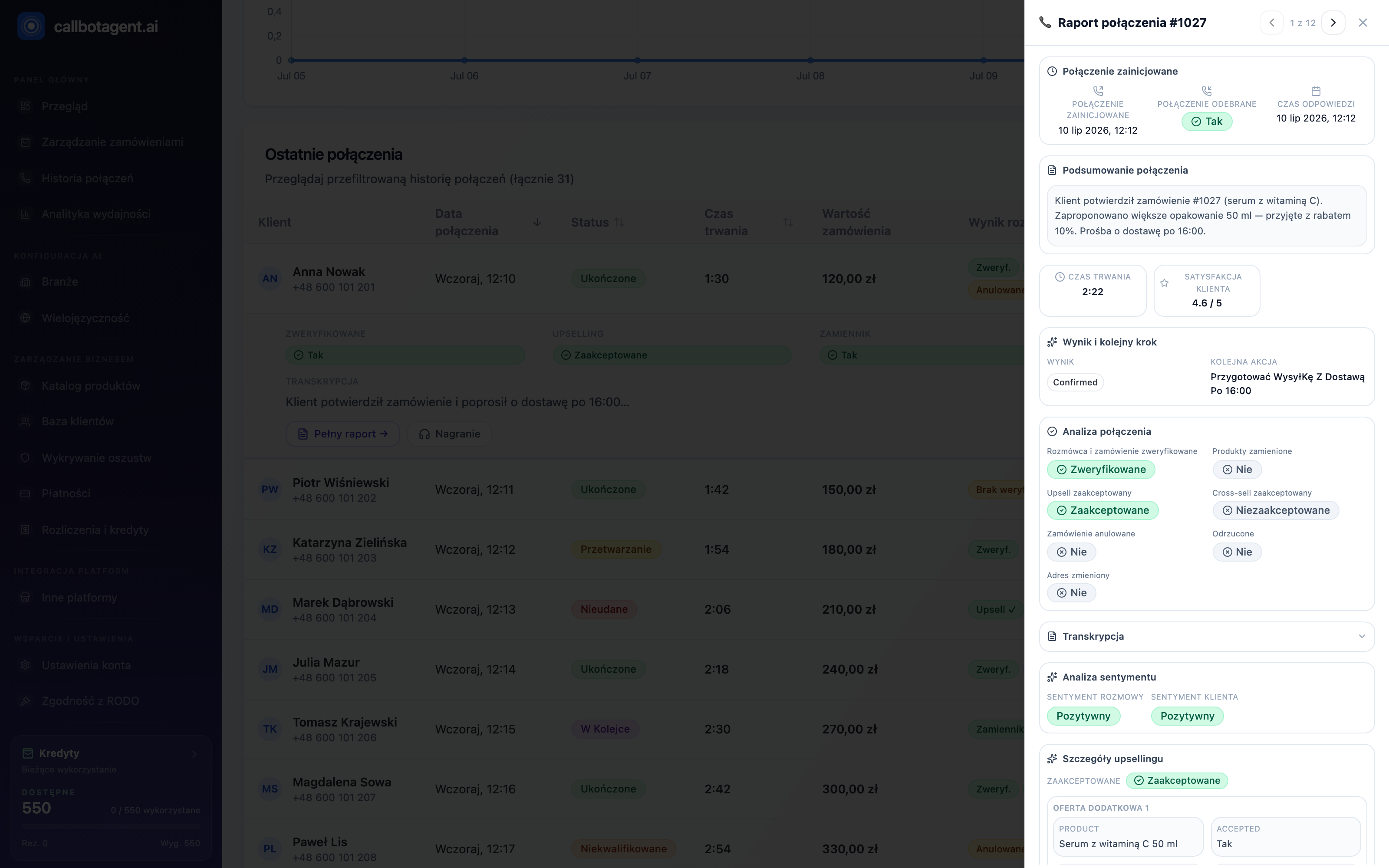Click the calendar icon above Czas odpowiedzi

(1316, 91)
